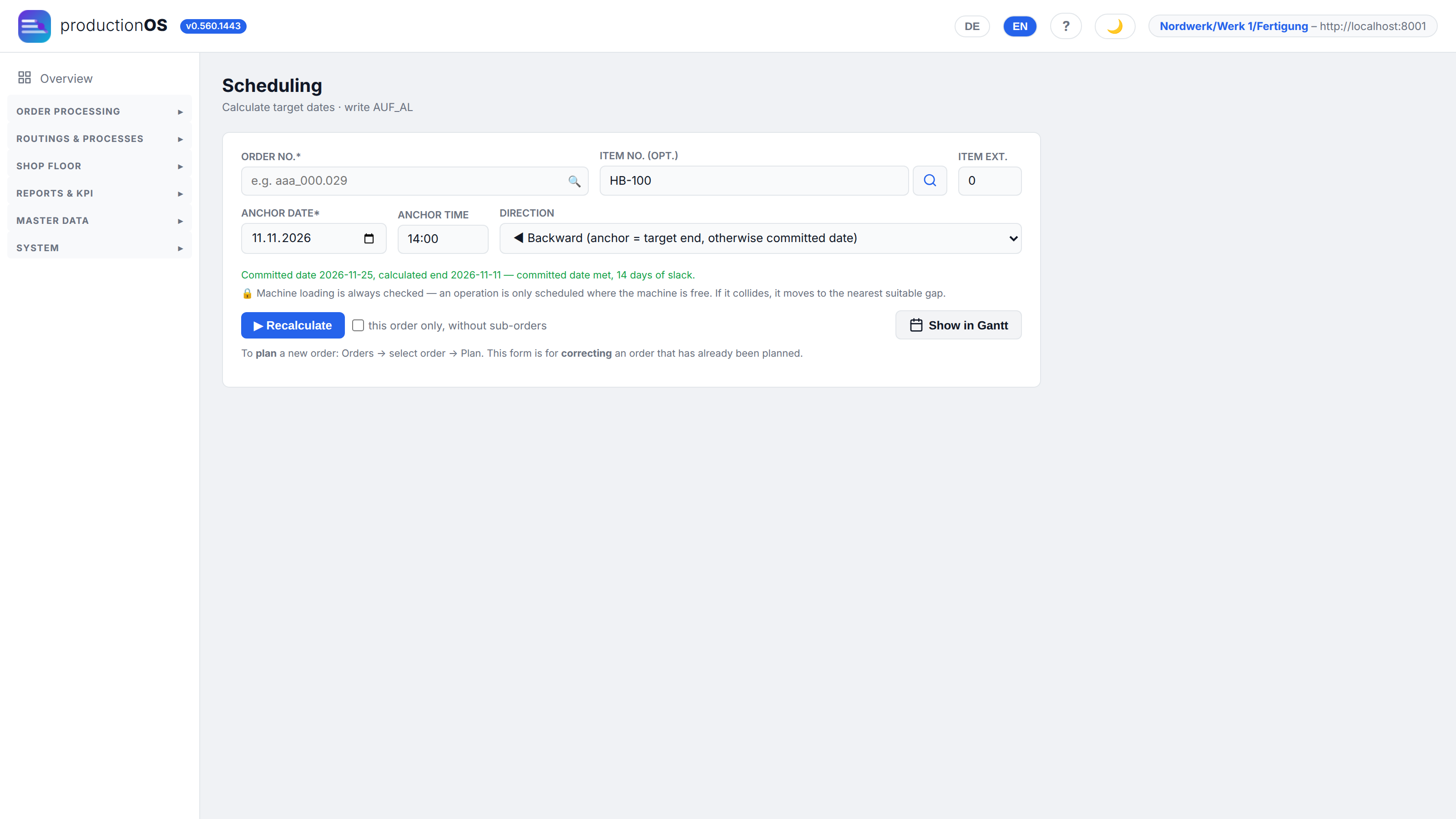
Task: Expand the Reports & KPI section
Action: (x=100, y=193)
